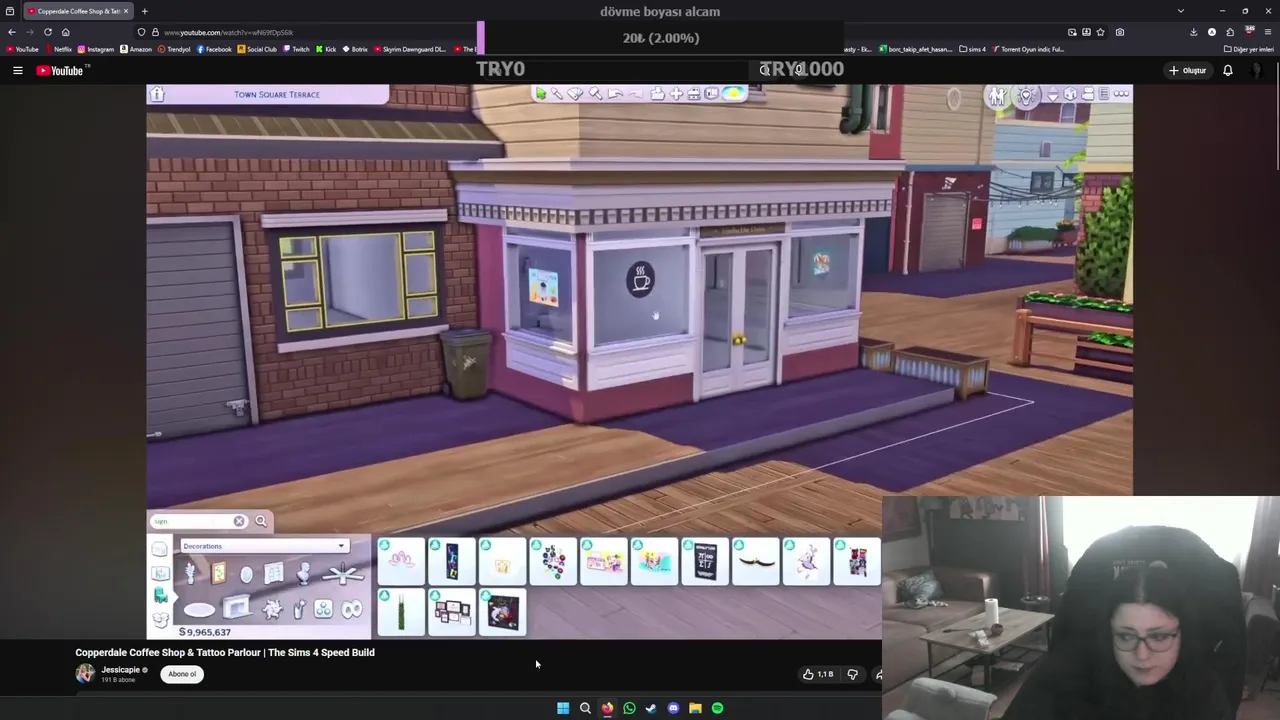Image resolution: width=1280 pixels, height=720 pixels.
Task: Select the objects by function sofa tab
Action: tap(160, 596)
